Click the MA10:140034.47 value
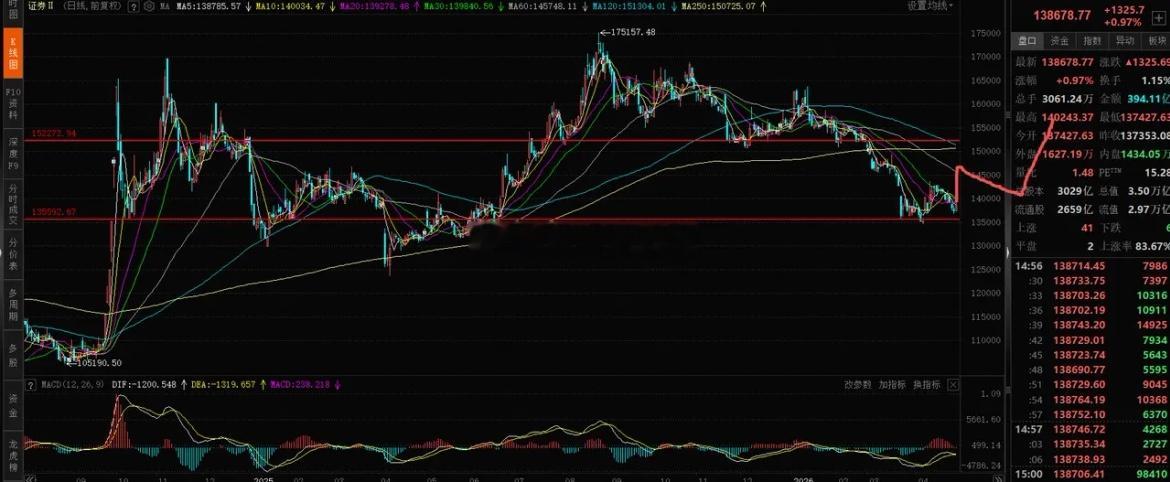This screenshot has width=1170, height=482. click(x=288, y=7)
